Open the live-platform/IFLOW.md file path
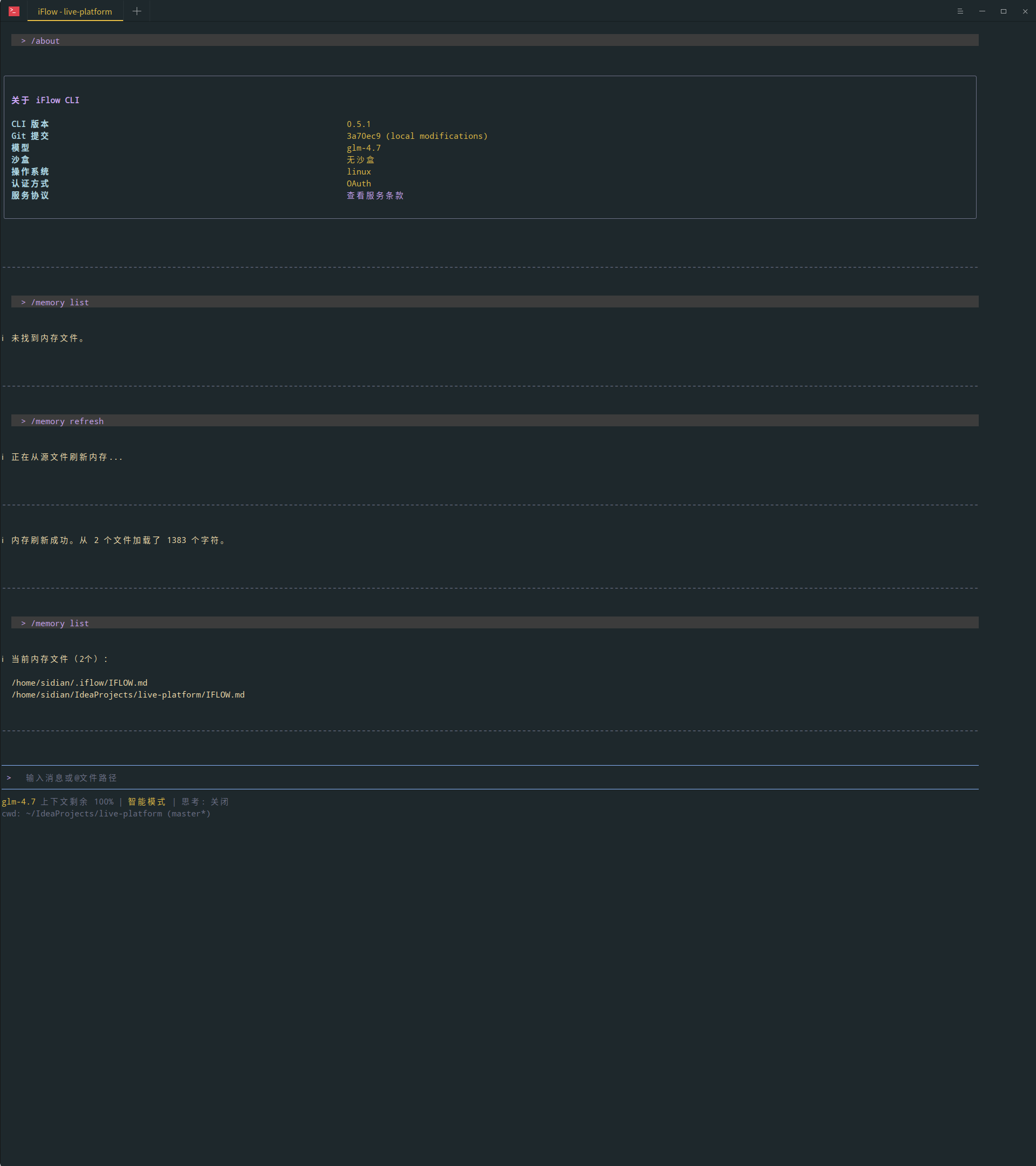 pyautogui.click(x=129, y=695)
